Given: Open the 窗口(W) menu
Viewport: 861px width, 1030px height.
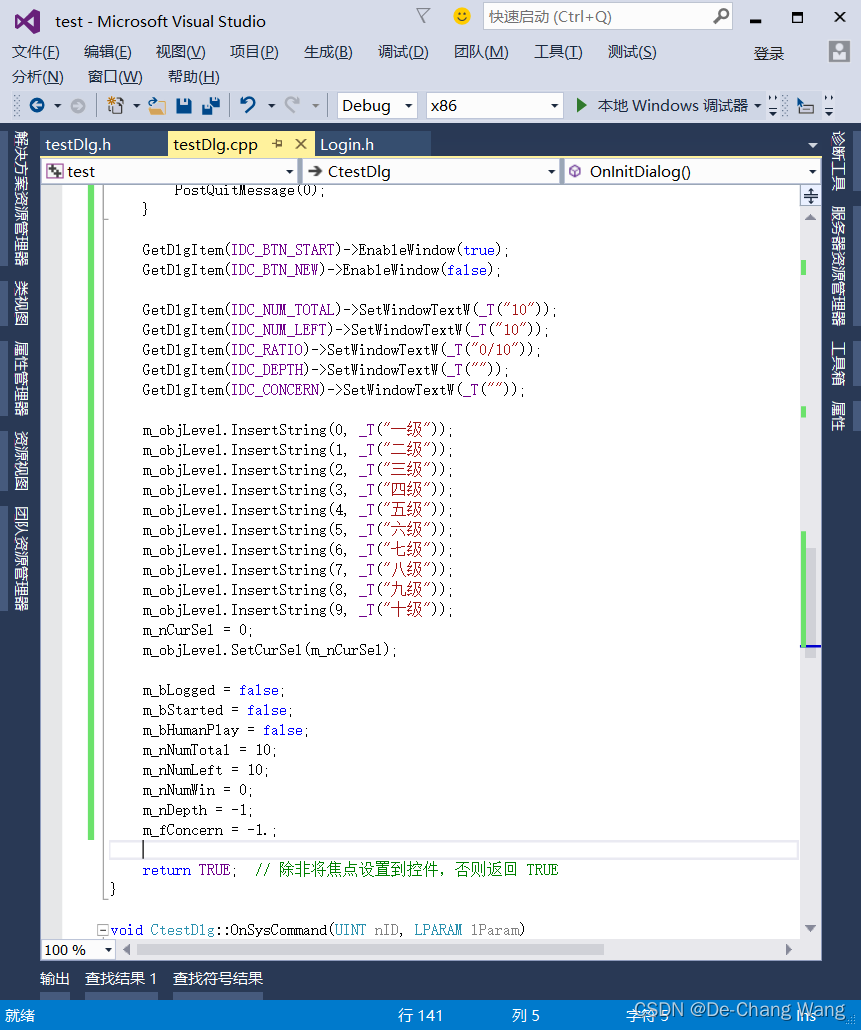Looking at the screenshot, I should click(115, 77).
